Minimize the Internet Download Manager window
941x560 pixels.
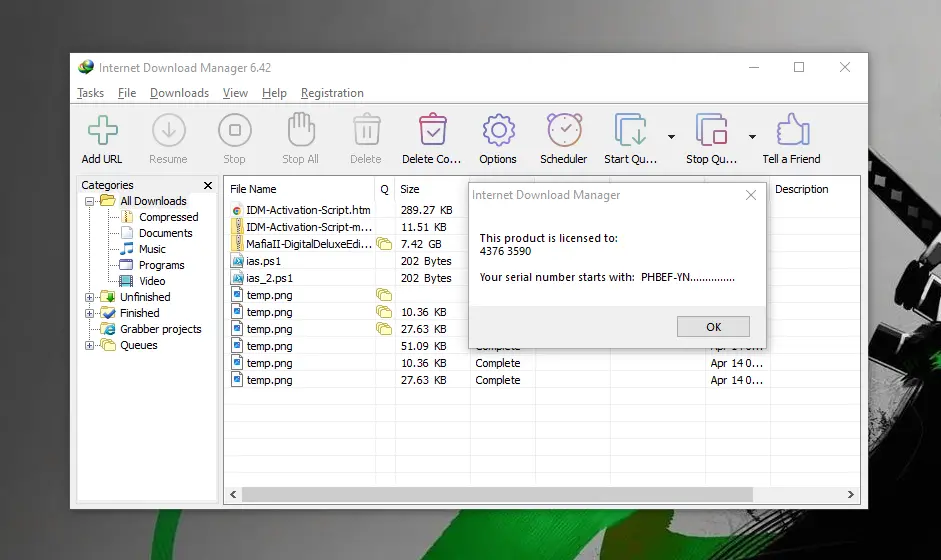pos(754,67)
